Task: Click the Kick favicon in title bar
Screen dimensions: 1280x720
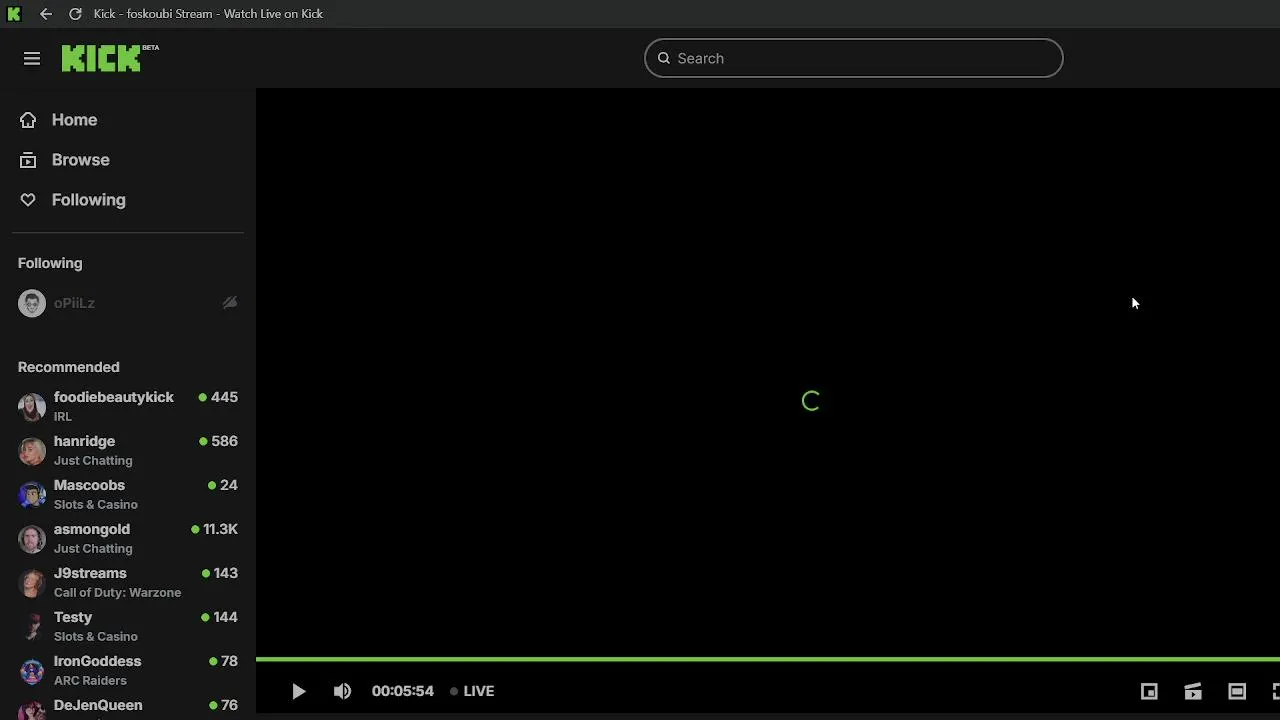Action: (14, 14)
